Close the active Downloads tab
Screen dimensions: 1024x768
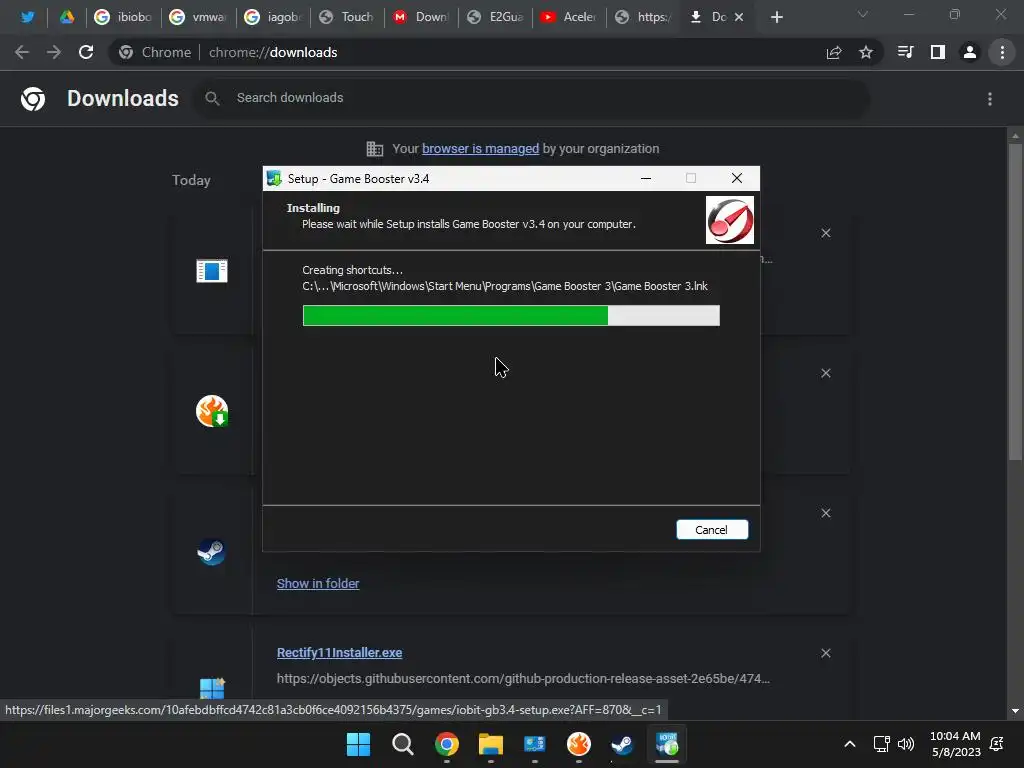click(739, 17)
